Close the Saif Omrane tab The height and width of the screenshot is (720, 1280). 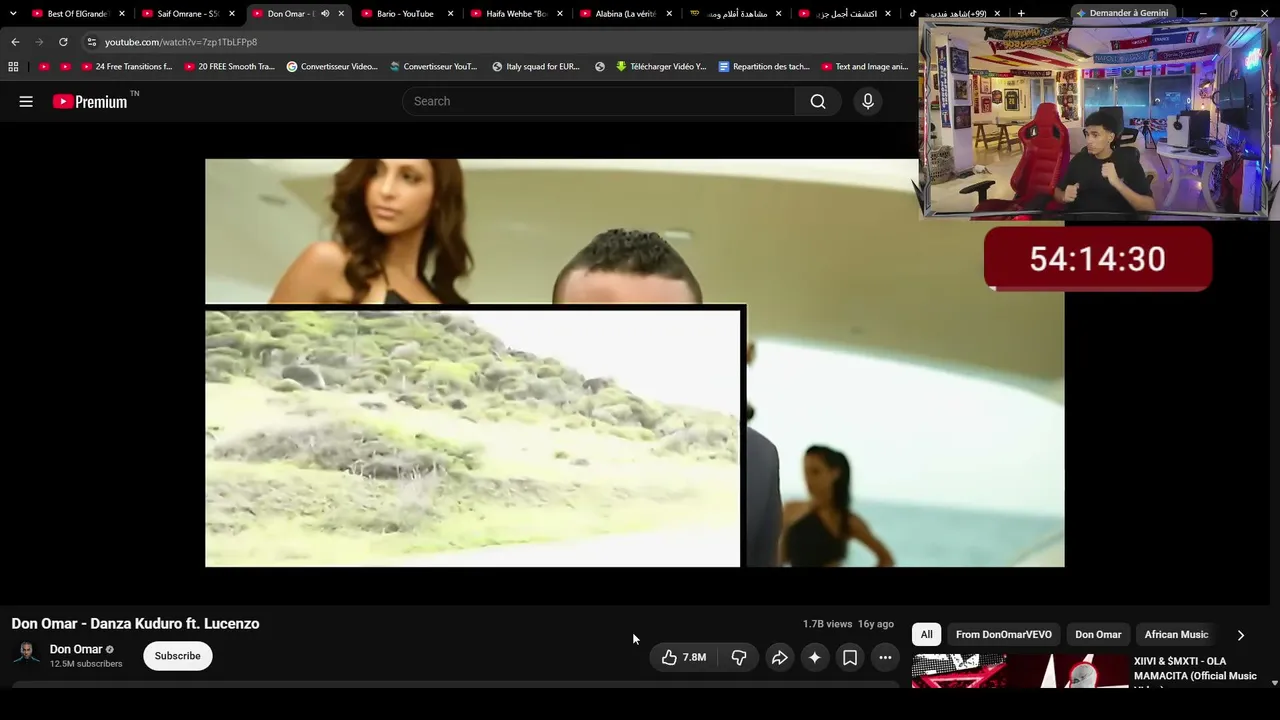[x=231, y=14]
